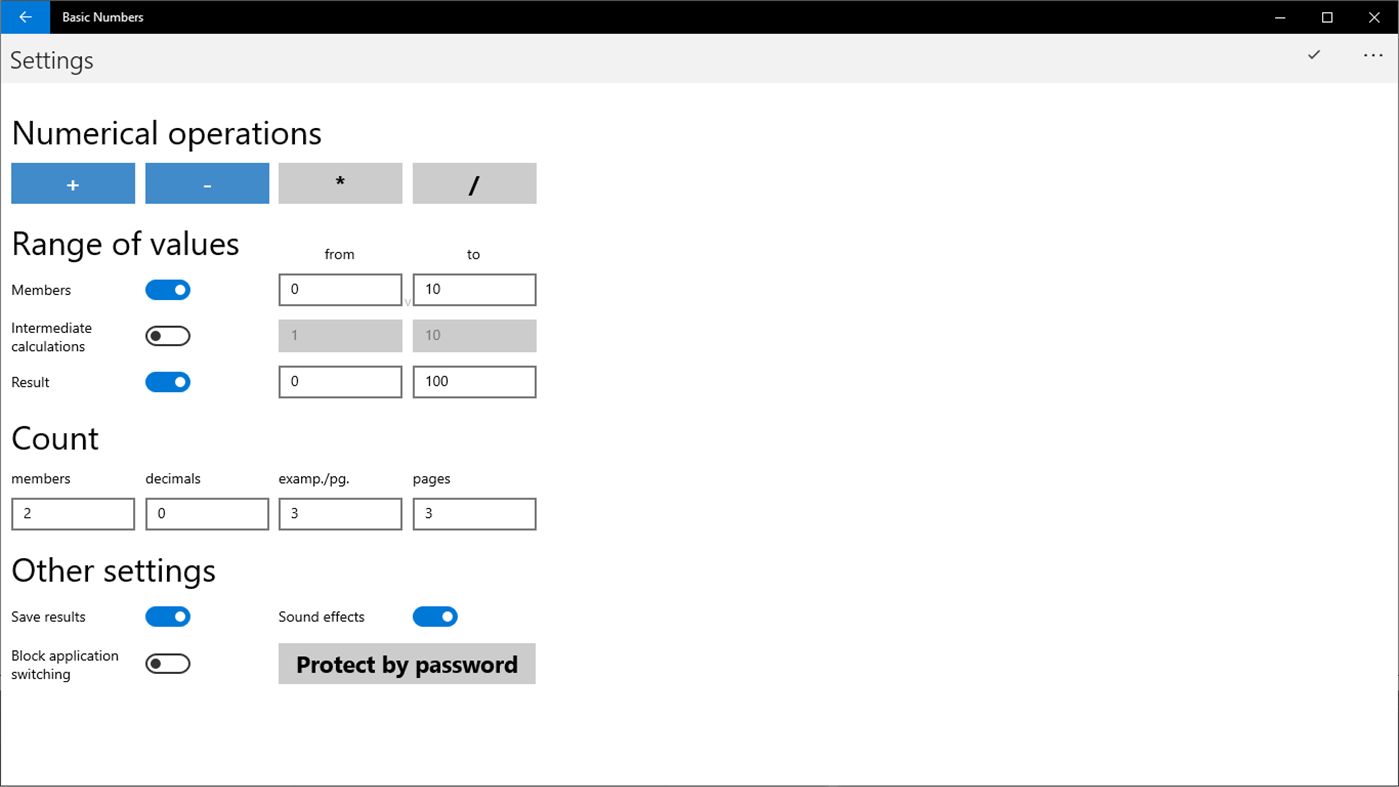The width and height of the screenshot is (1399, 787).
Task: Click the Count members input box
Action: 73,514
